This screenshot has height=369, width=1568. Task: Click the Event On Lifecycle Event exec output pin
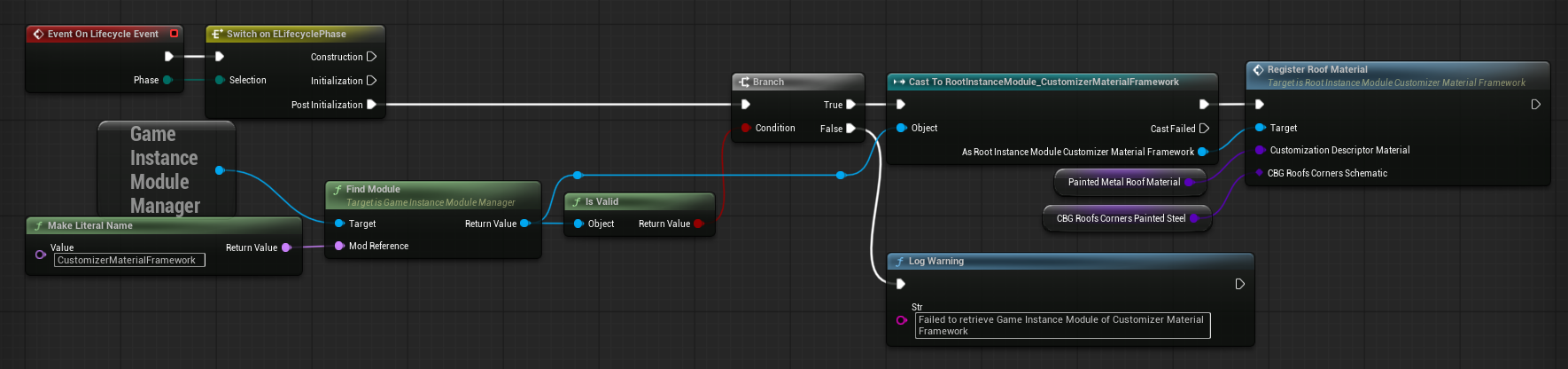(x=169, y=57)
